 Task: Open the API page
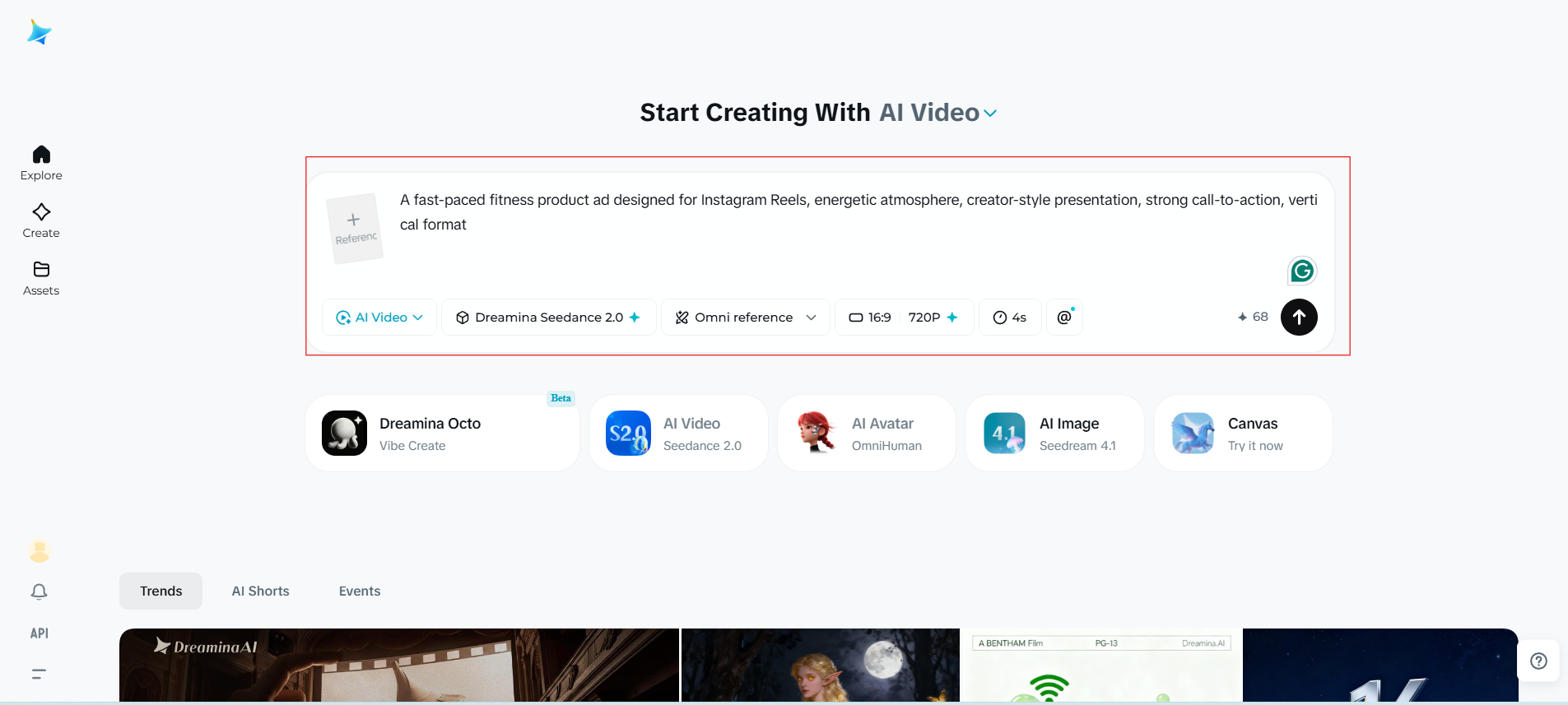39,633
